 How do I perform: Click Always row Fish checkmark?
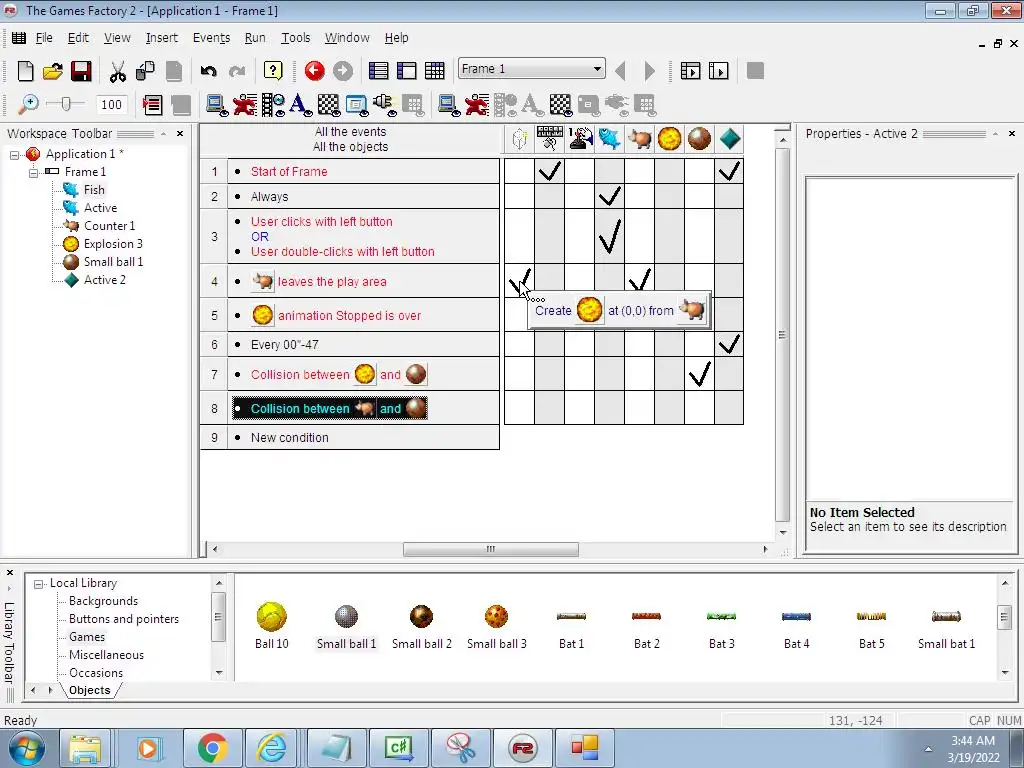tap(609, 196)
